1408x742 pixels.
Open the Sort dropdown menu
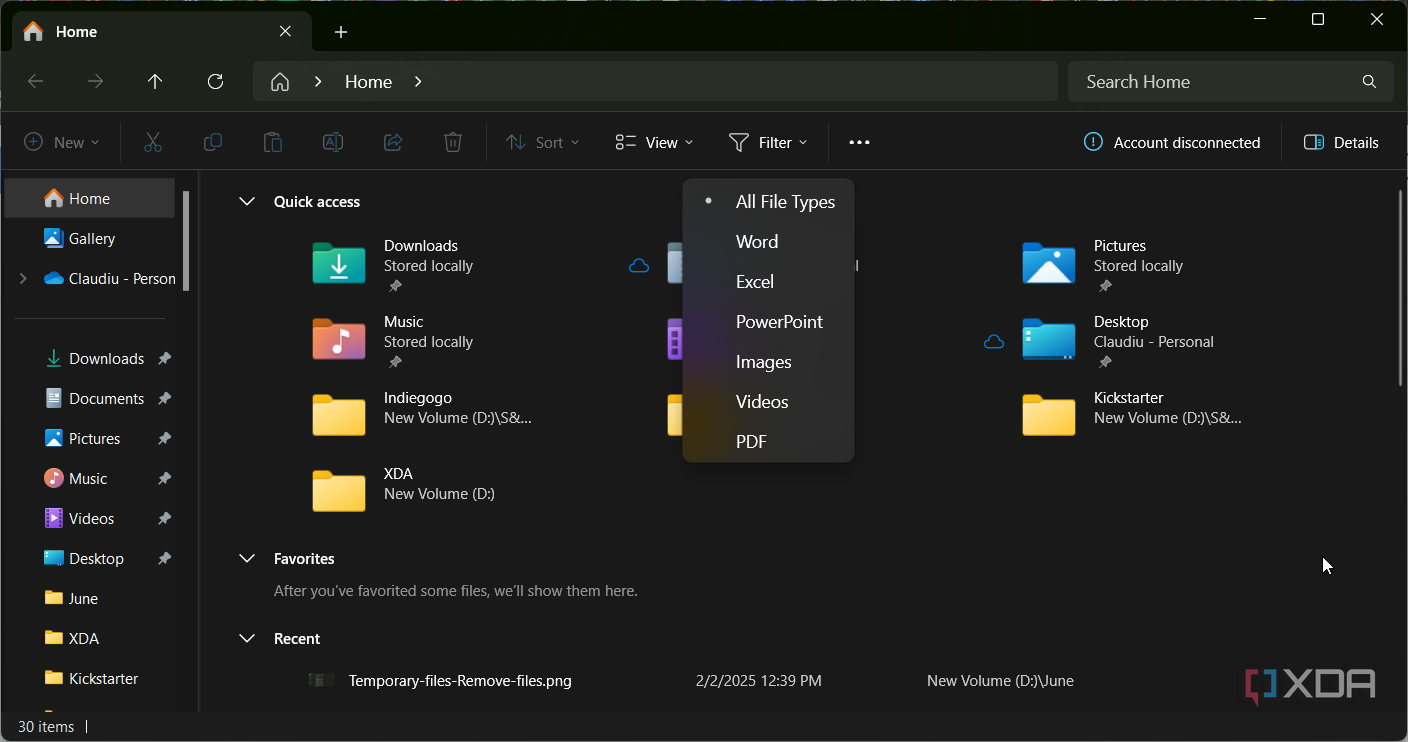[x=542, y=142]
